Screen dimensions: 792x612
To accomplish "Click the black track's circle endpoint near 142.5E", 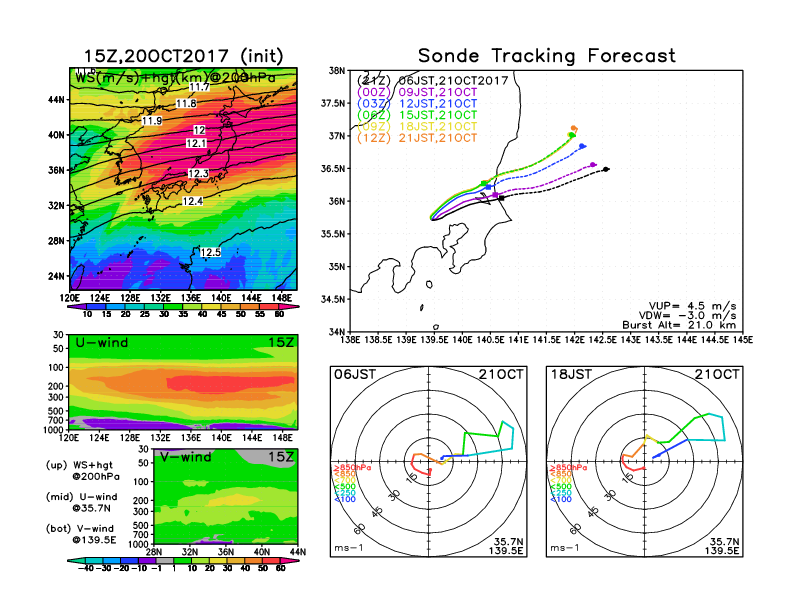I will 606,169.
